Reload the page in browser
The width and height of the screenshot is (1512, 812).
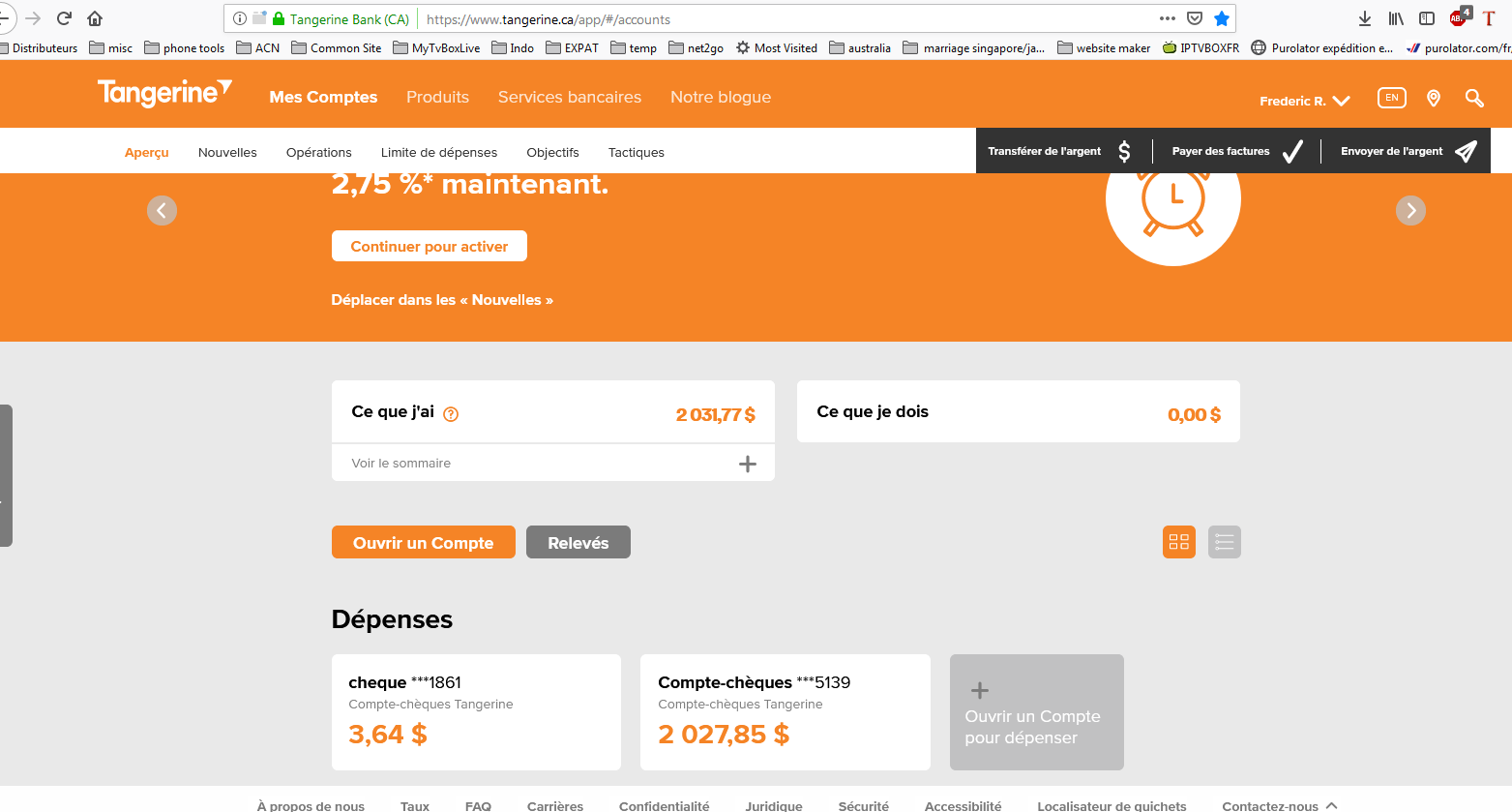64,18
